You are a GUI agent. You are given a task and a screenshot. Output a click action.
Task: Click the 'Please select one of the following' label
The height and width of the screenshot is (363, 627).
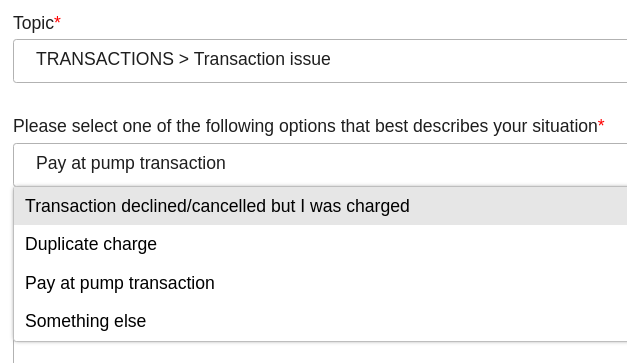(x=305, y=126)
